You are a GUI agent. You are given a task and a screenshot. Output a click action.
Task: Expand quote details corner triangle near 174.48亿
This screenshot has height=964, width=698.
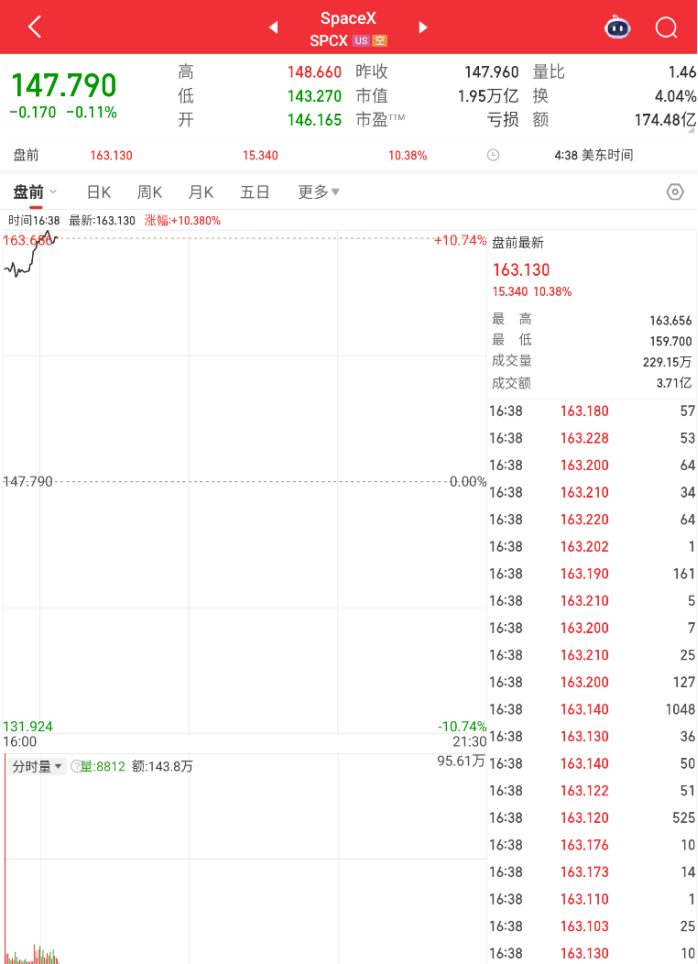(x=691, y=130)
